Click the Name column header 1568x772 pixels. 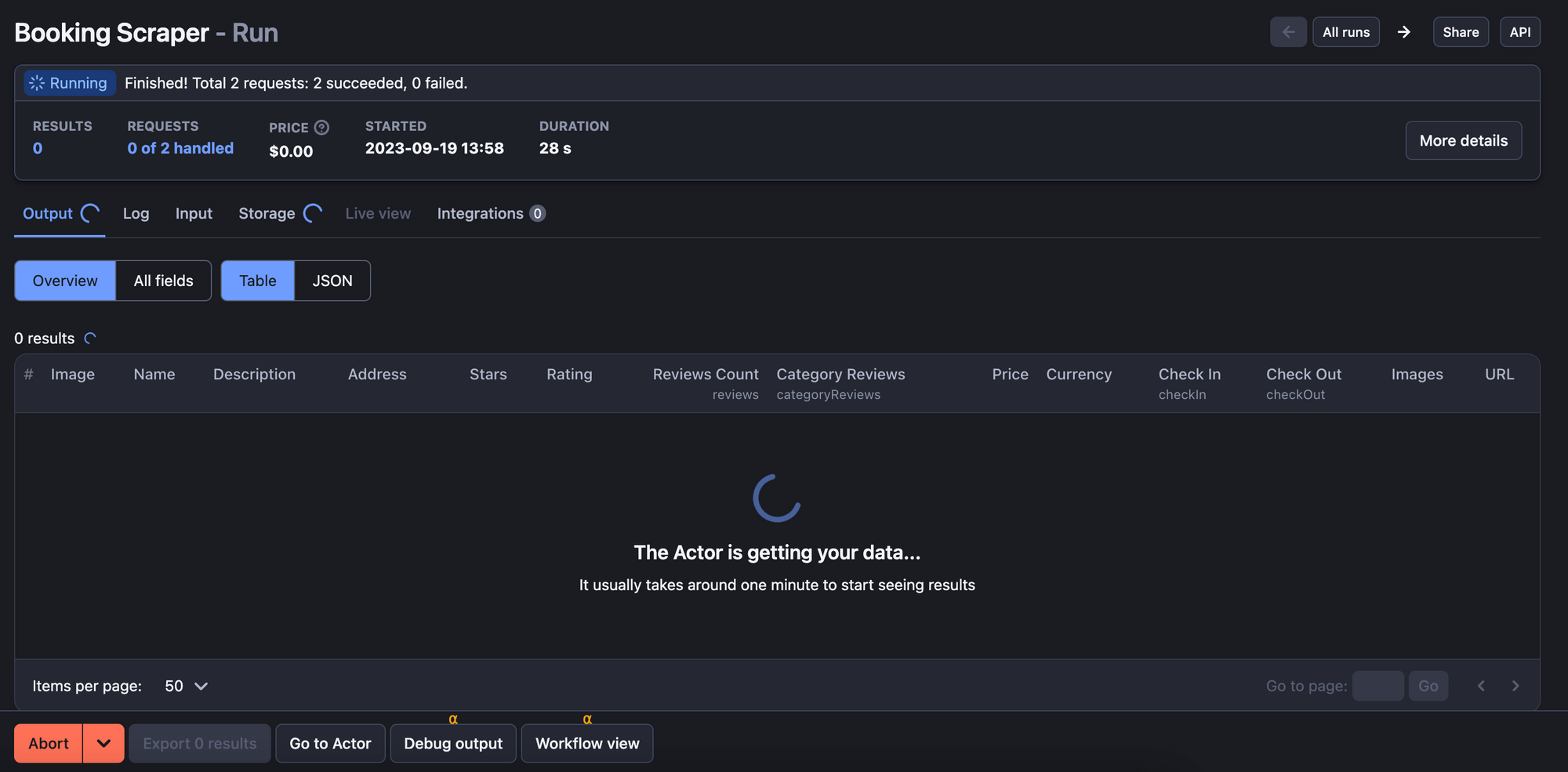tap(154, 375)
